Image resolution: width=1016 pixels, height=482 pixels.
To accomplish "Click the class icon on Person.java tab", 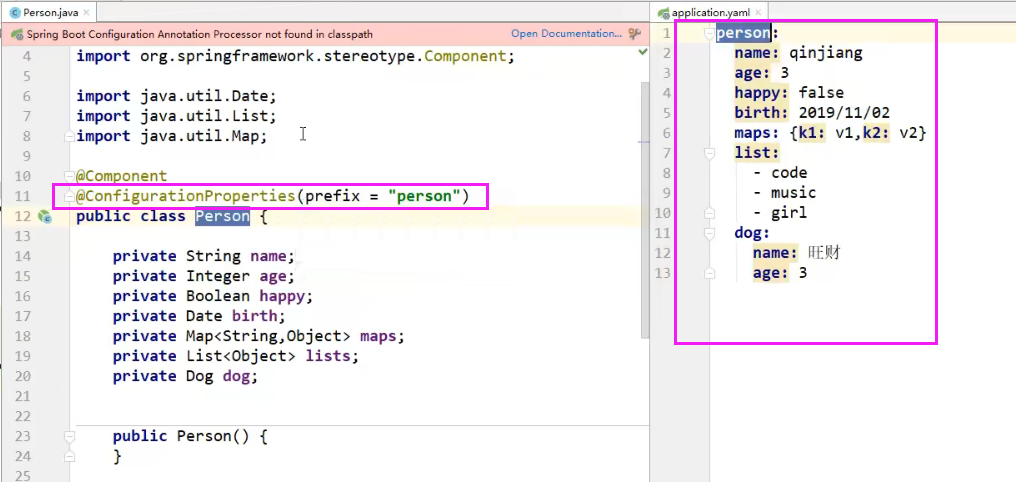I will (15, 12).
